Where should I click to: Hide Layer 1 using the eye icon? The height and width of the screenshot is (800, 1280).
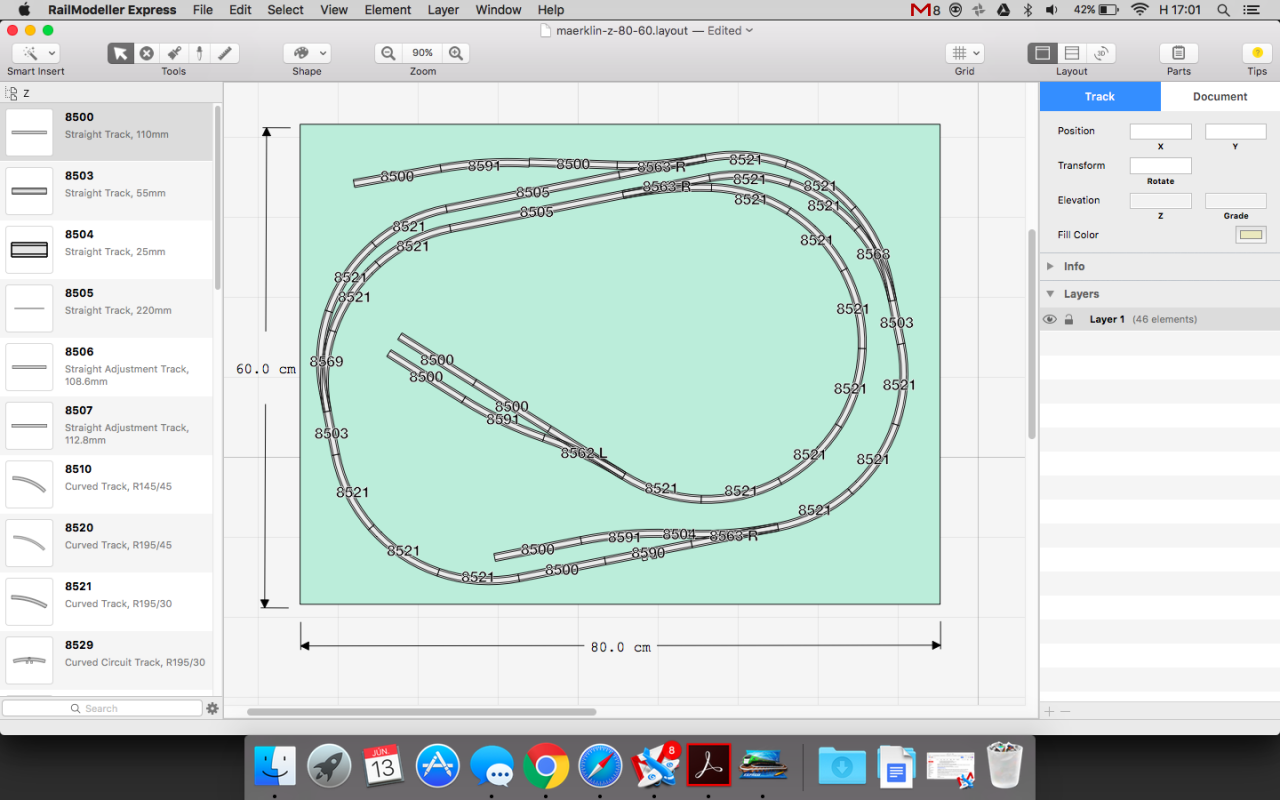coord(1050,320)
